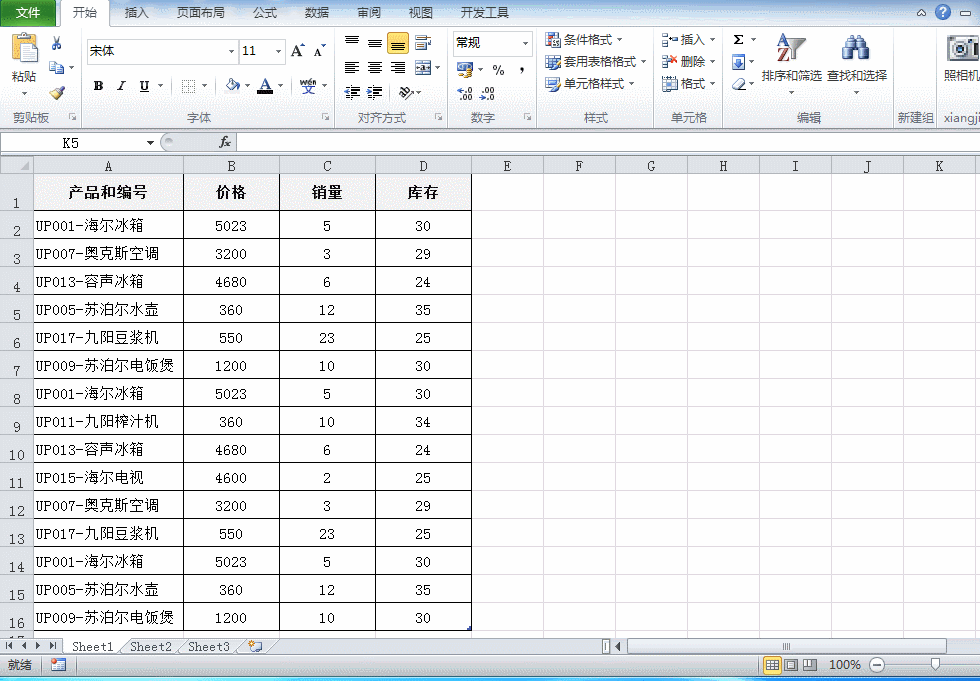Image resolution: width=980 pixels, height=681 pixels.
Task: Switch to 公式 Formulas tab
Action: [x=264, y=12]
